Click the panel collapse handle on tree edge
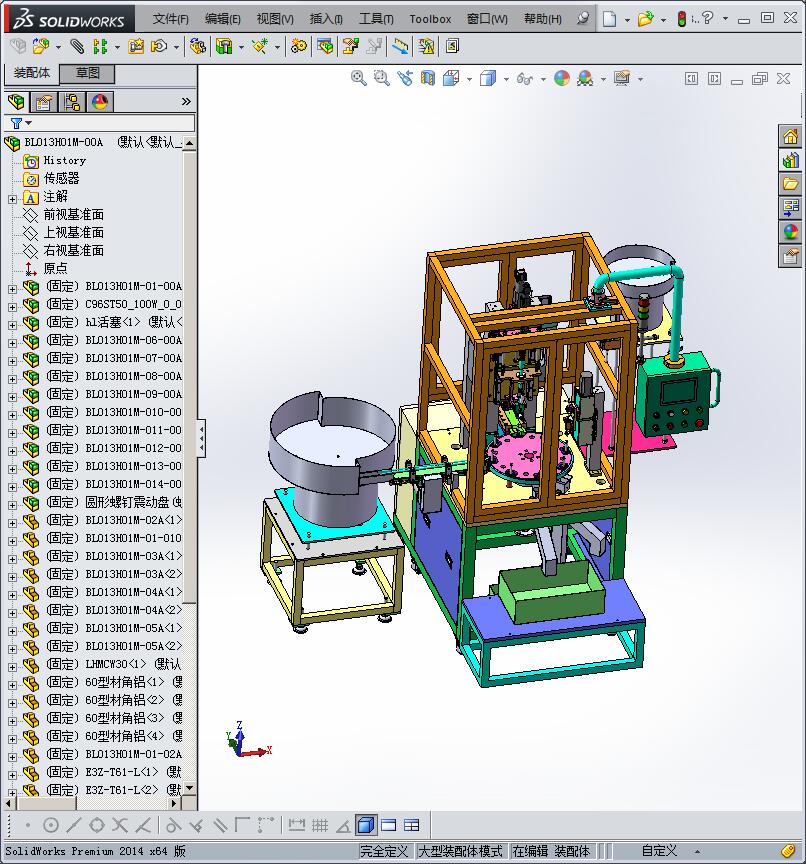The image size is (806, 864). pyautogui.click(x=202, y=438)
